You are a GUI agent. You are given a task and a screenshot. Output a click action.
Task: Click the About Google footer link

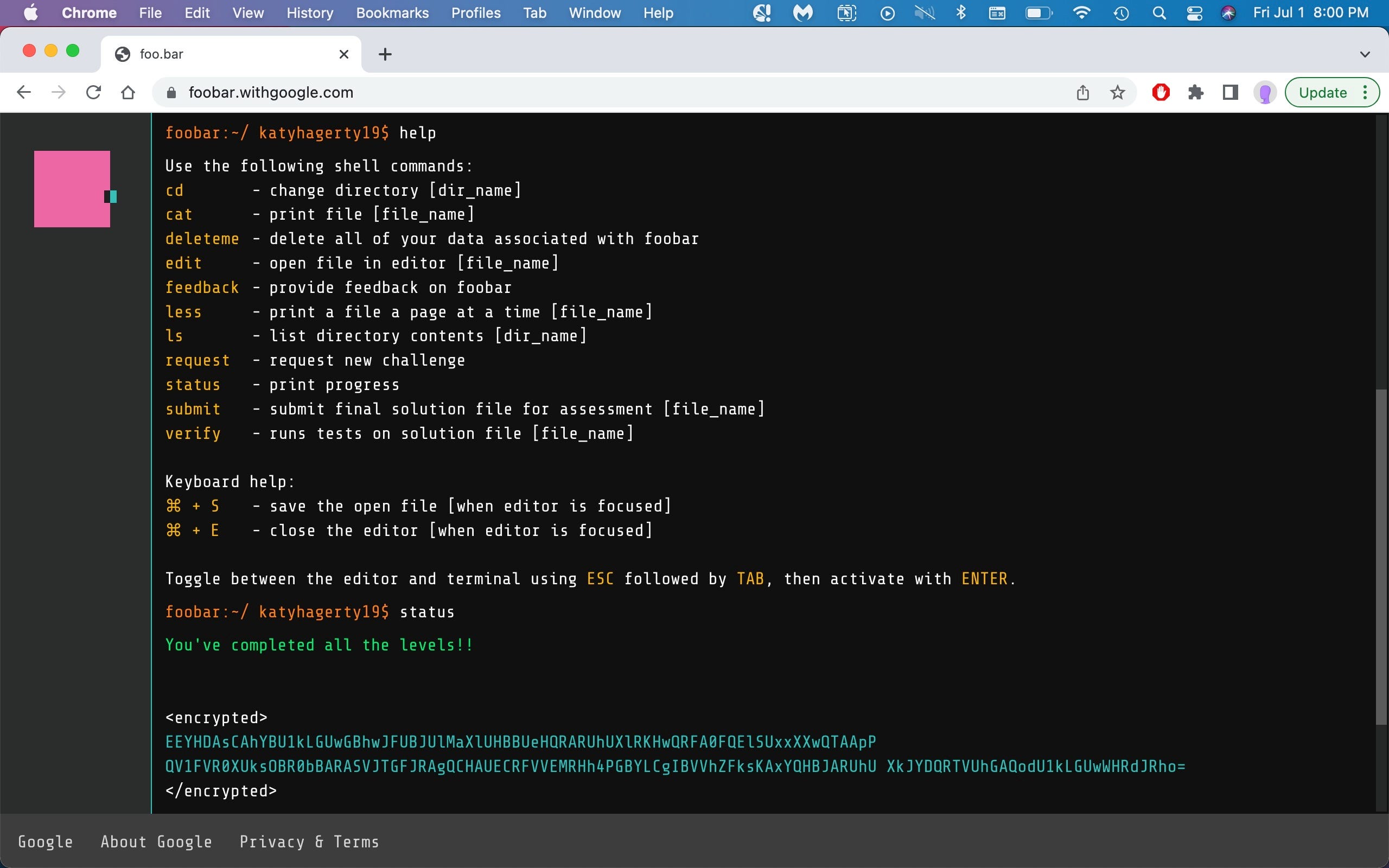pyautogui.click(x=156, y=841)
